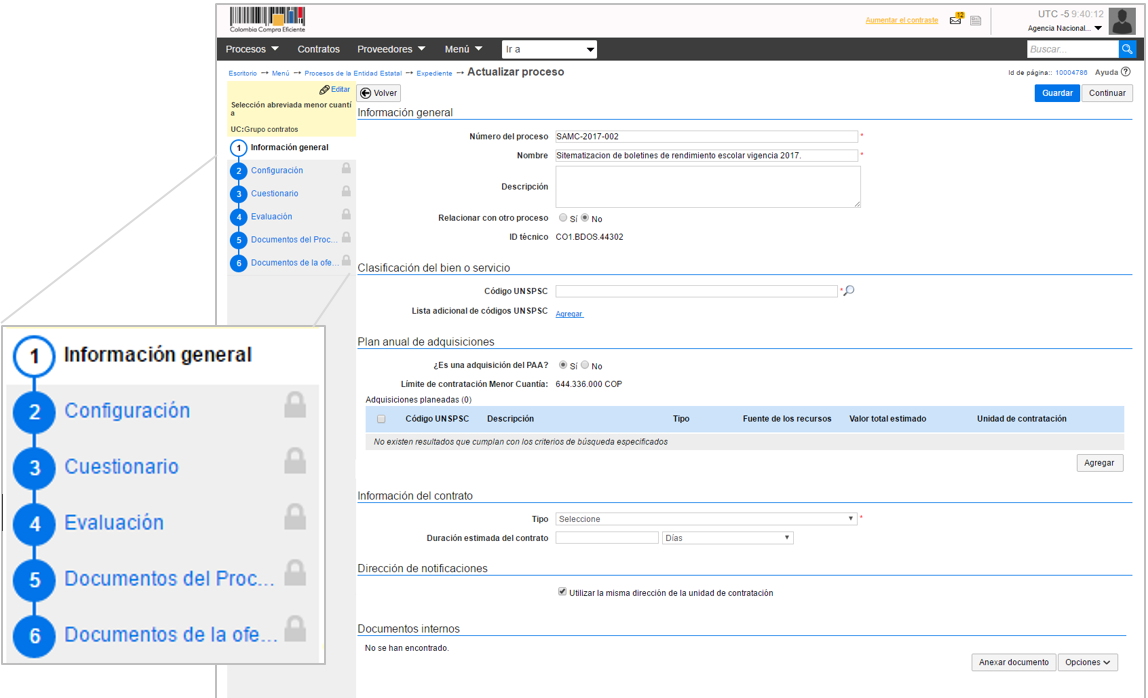This screenshot has height=698, width=1148.
Task: Click the lock icon beside Documentos del Proc... in the sidebar
Action: pos(346,237)
